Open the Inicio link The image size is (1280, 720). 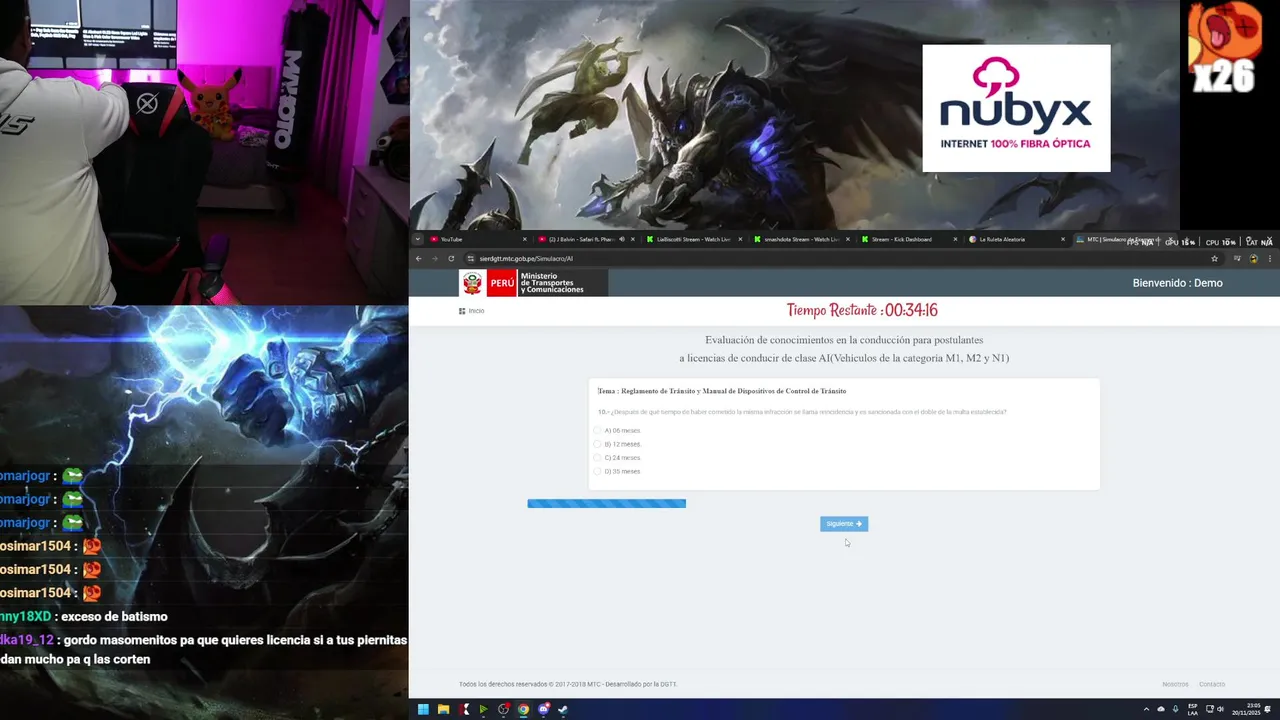click(x=472, y=311)
